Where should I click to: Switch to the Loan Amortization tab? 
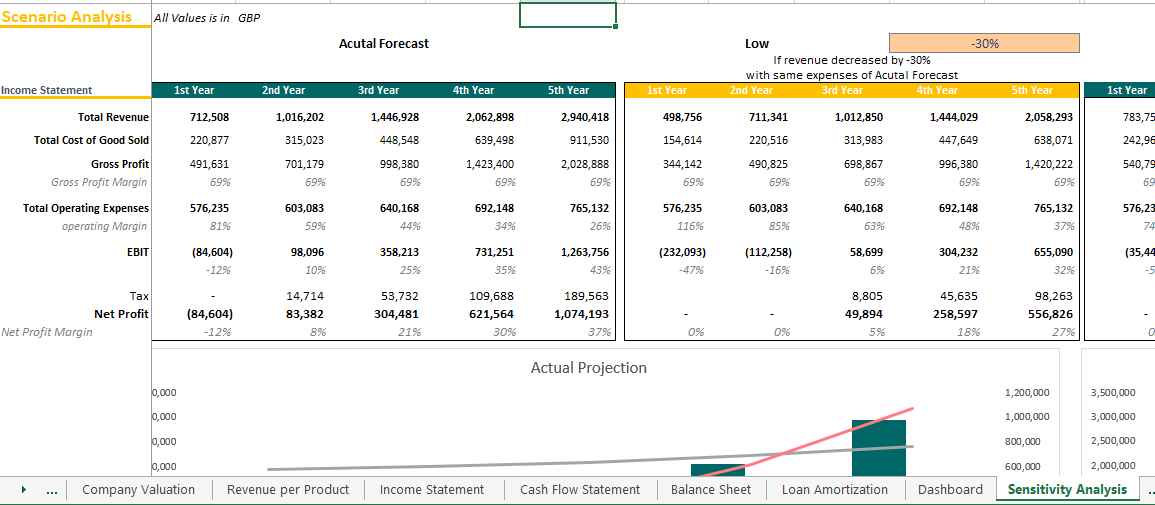[x=835, y=490]
